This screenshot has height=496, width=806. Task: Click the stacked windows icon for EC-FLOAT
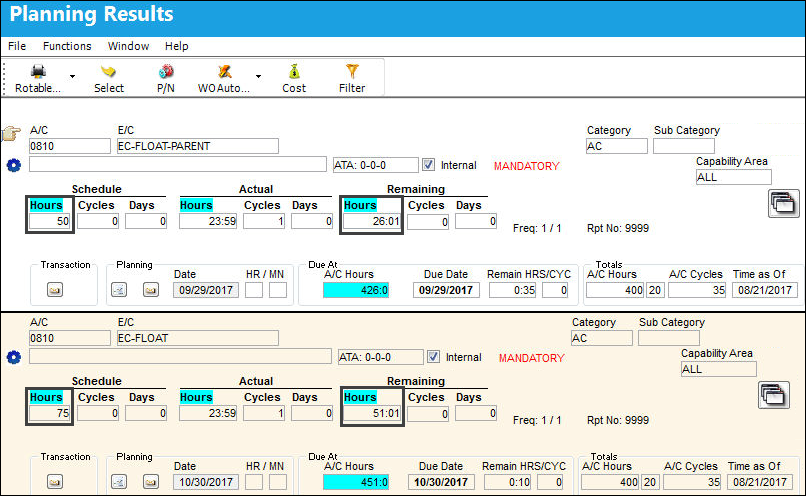(774, 395)
